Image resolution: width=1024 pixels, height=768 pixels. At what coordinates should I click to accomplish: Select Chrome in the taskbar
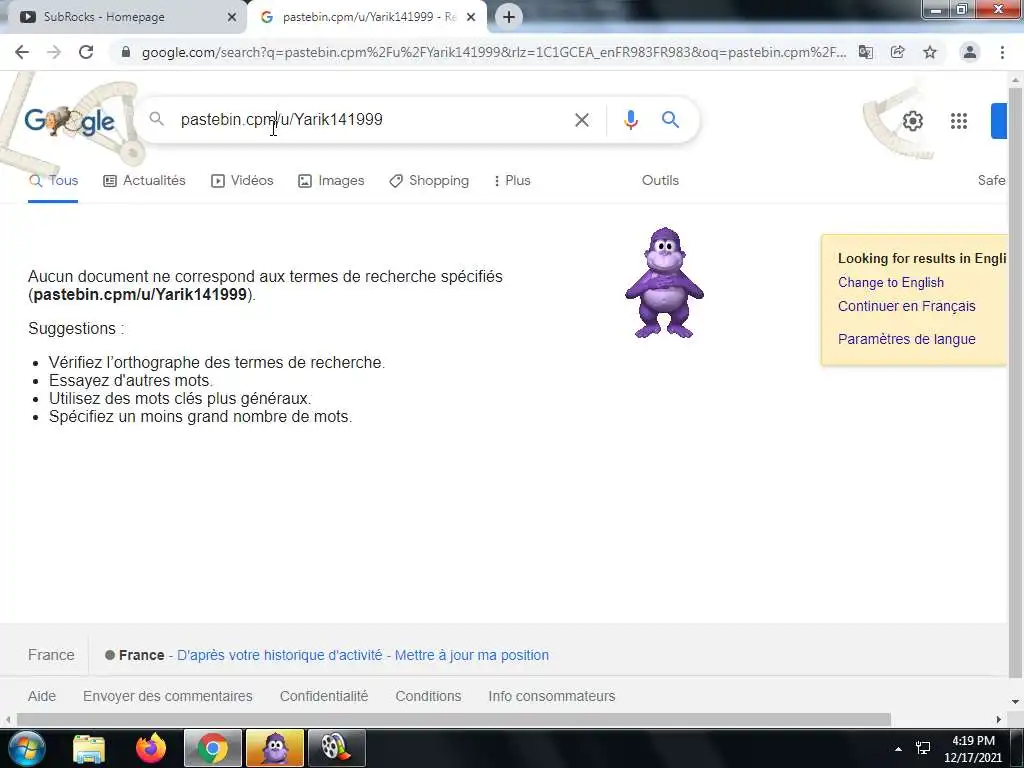tap(213, 748)
